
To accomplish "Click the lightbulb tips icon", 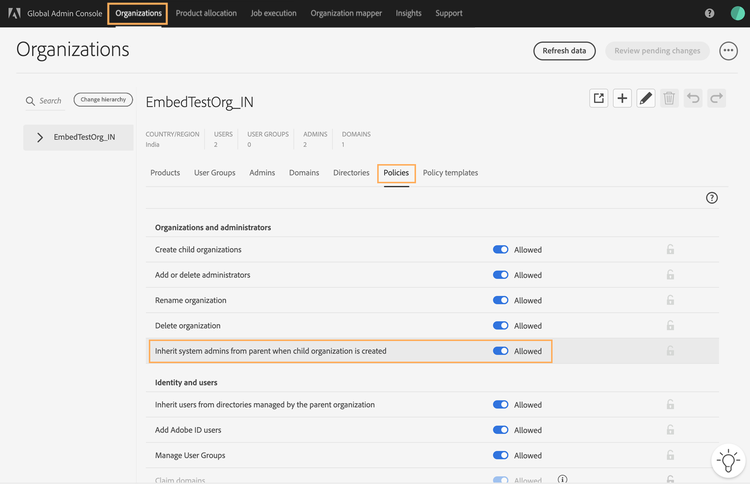I will click(727, 461).
